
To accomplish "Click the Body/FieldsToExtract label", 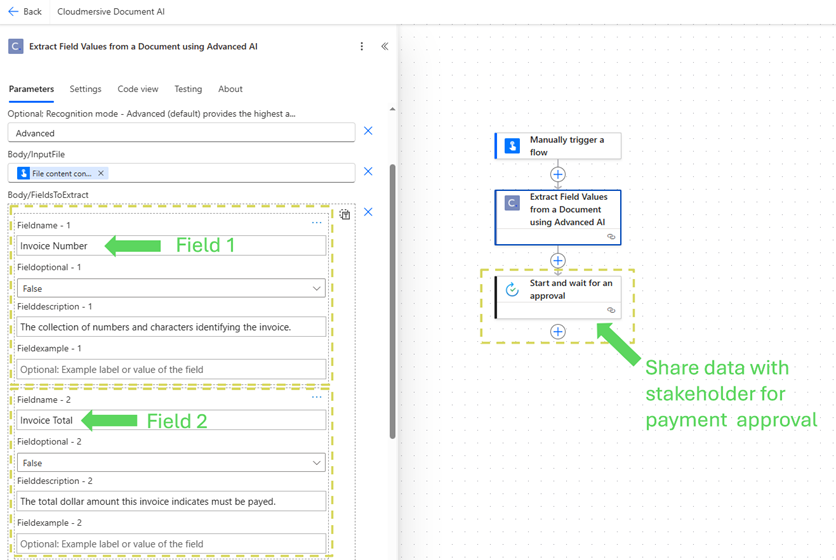I will click(x=48, y=195).
